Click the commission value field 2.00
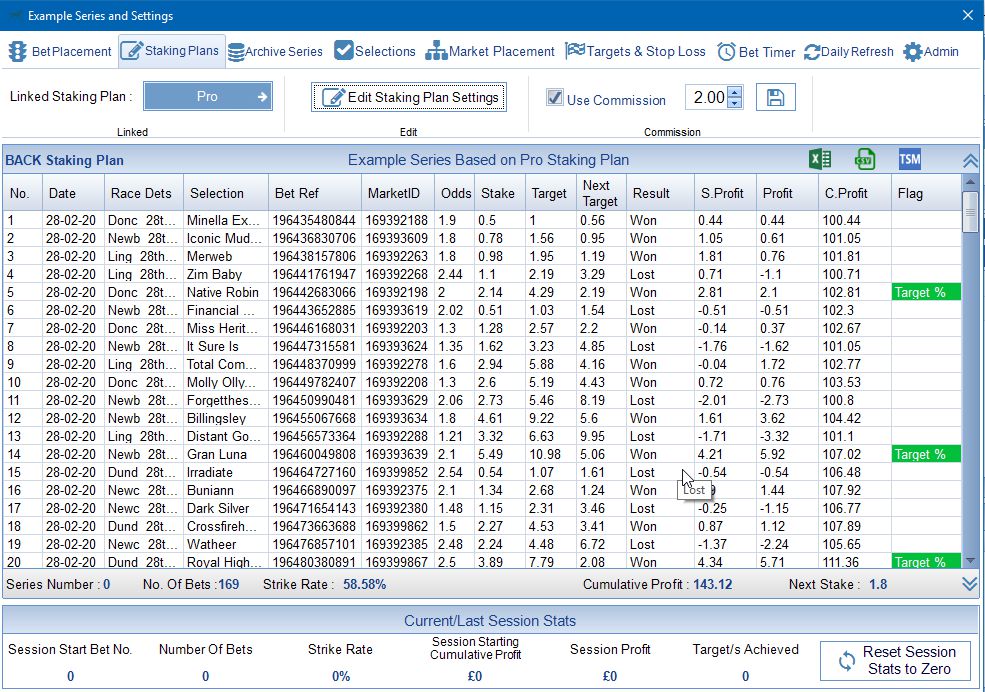 click(x=707, y=97)
